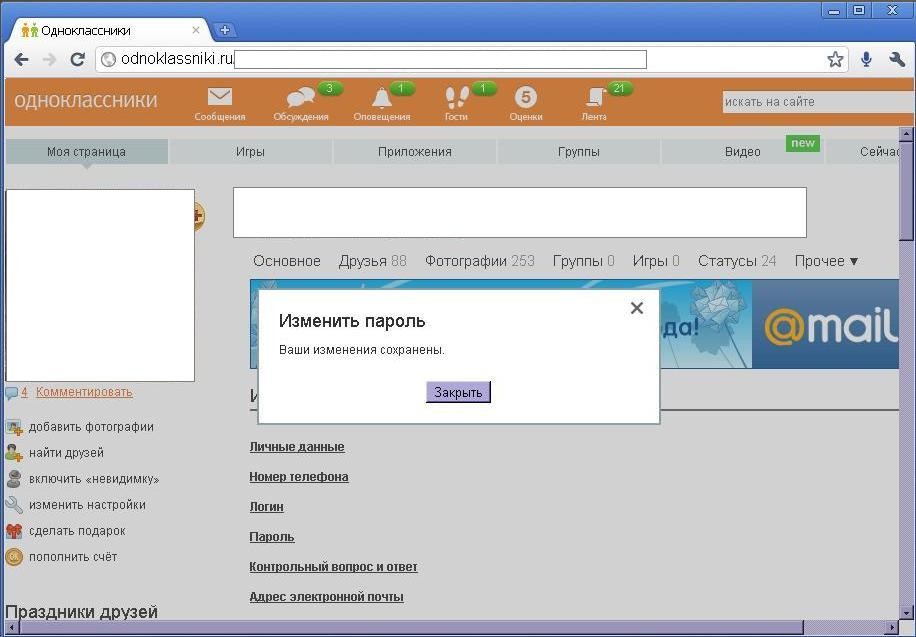
Task: Open Игры 0 profile section
Action: tap(656, 261)
